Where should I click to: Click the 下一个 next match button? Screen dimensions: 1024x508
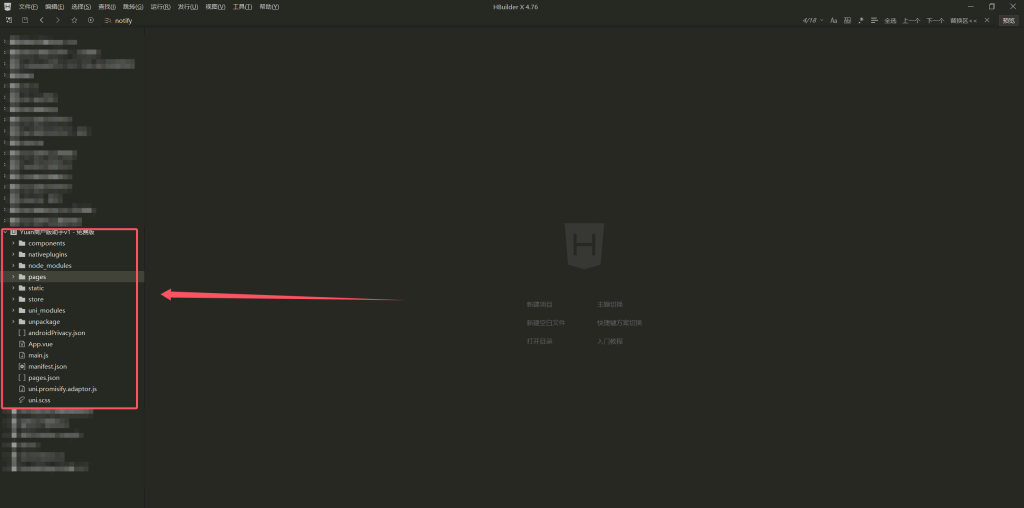[x=935, y=20]
